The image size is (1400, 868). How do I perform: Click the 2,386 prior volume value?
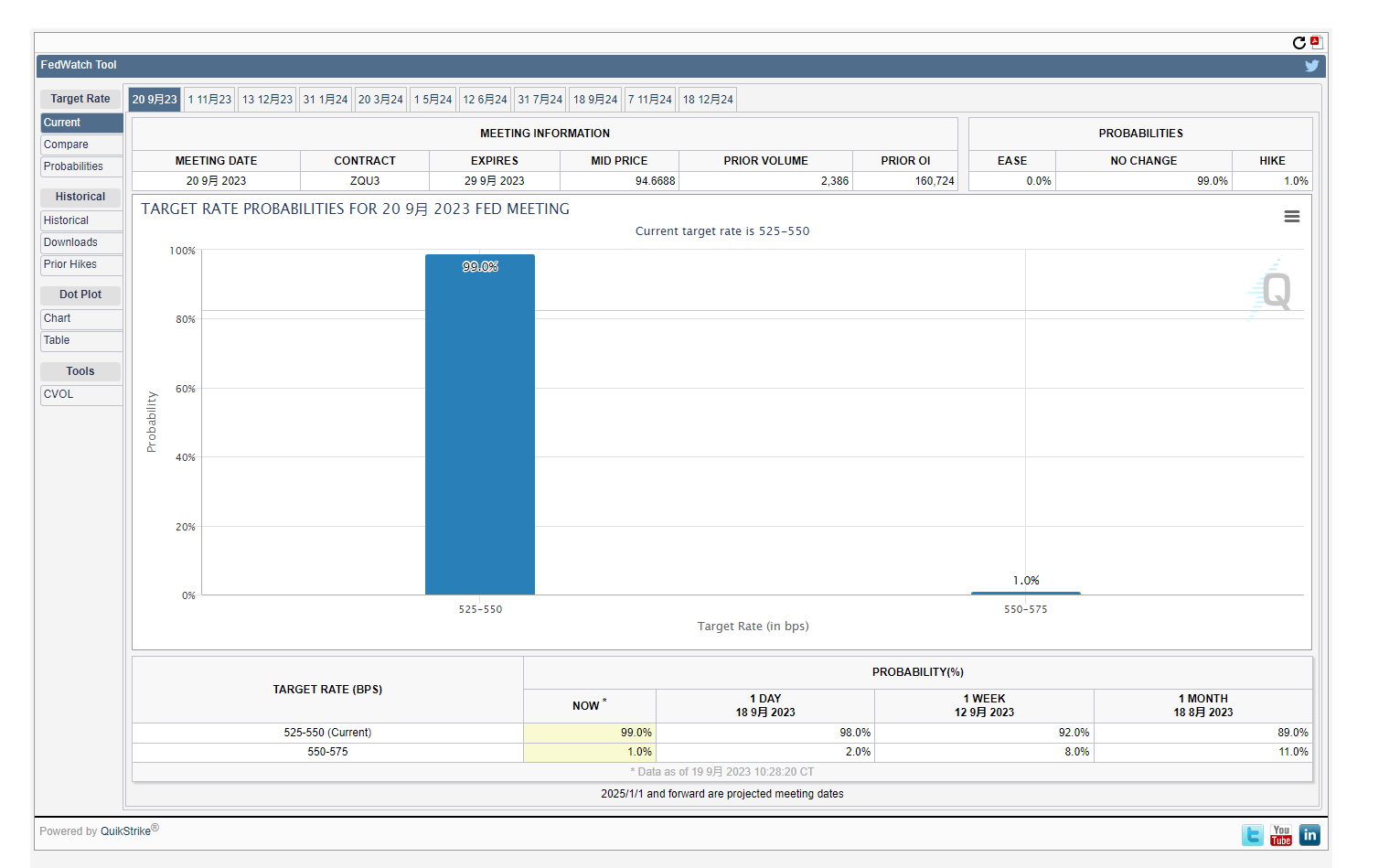[835, 181]
